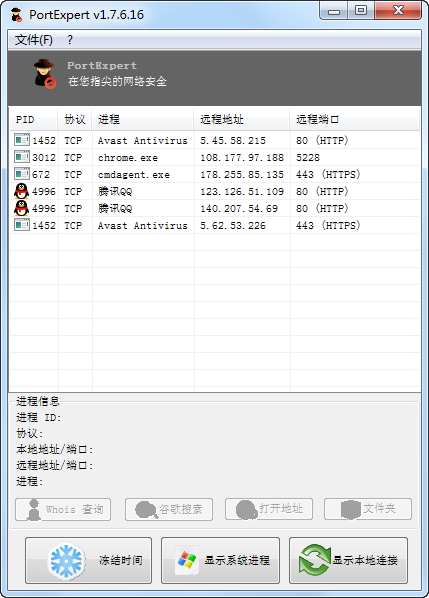The width and height of the screenshot is (429, 598).
Task: Open the 文件(F) menu
Action: (x=34, y=40)
